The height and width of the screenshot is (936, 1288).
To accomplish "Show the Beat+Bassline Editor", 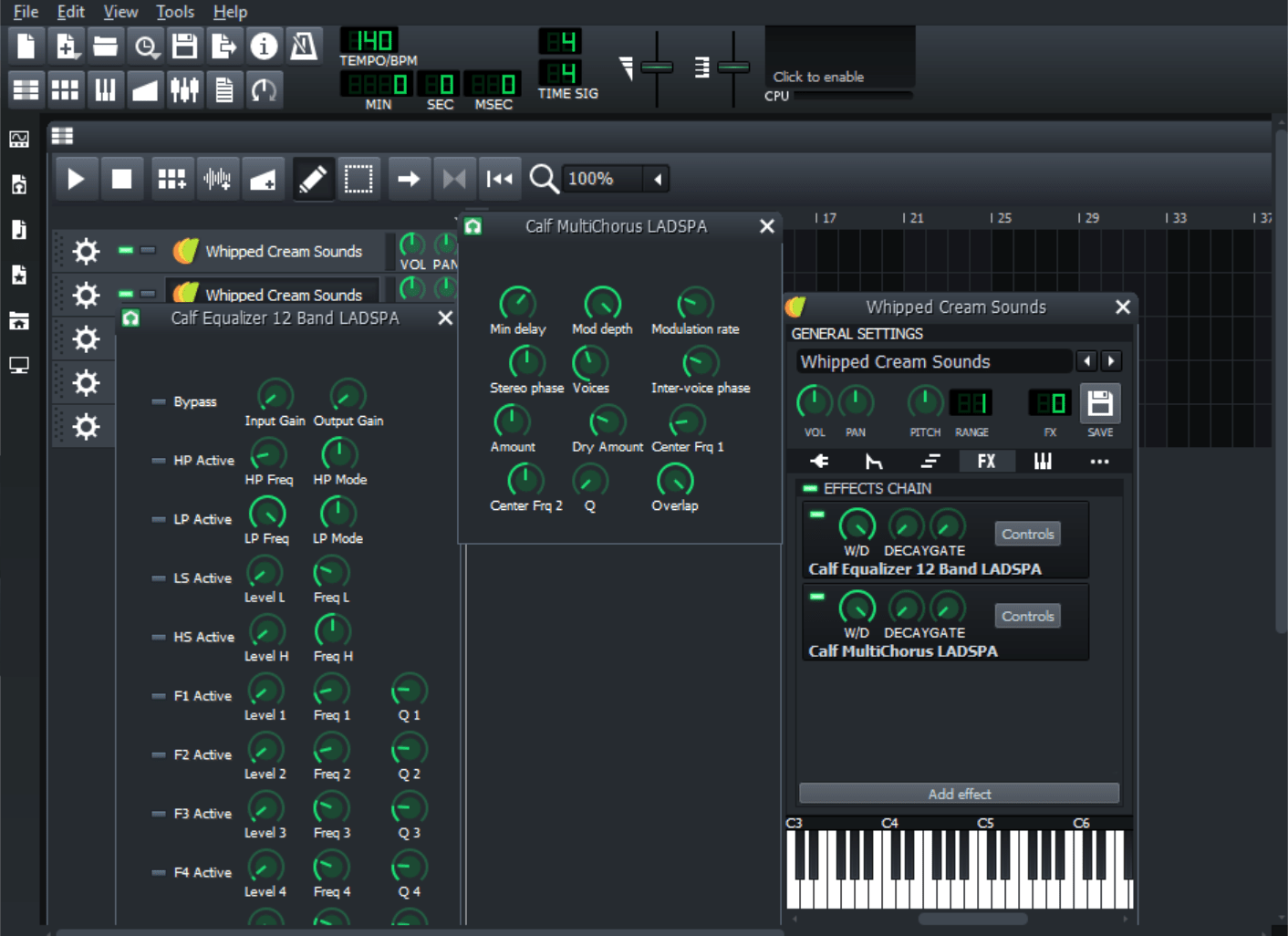I will click(66, 89).
